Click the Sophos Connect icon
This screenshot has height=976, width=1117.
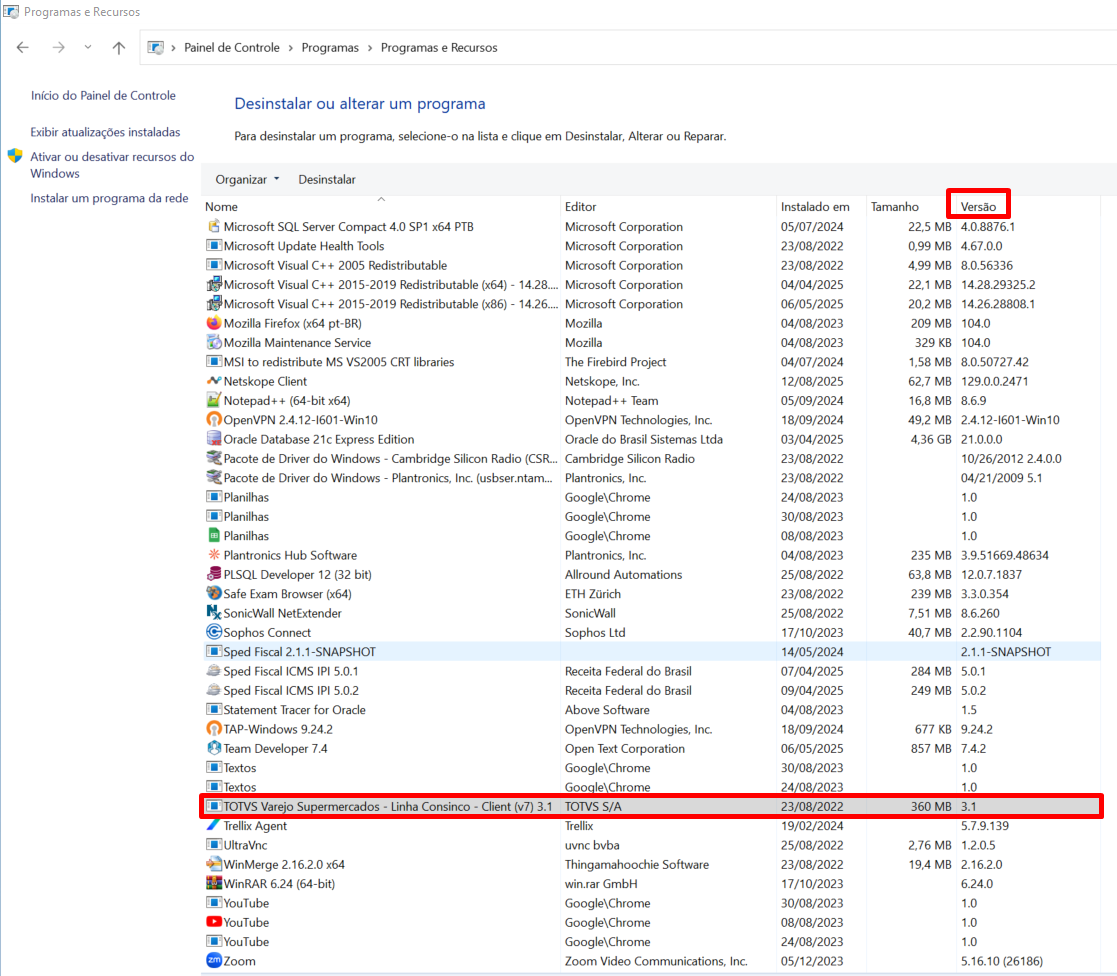coord(214,631)
